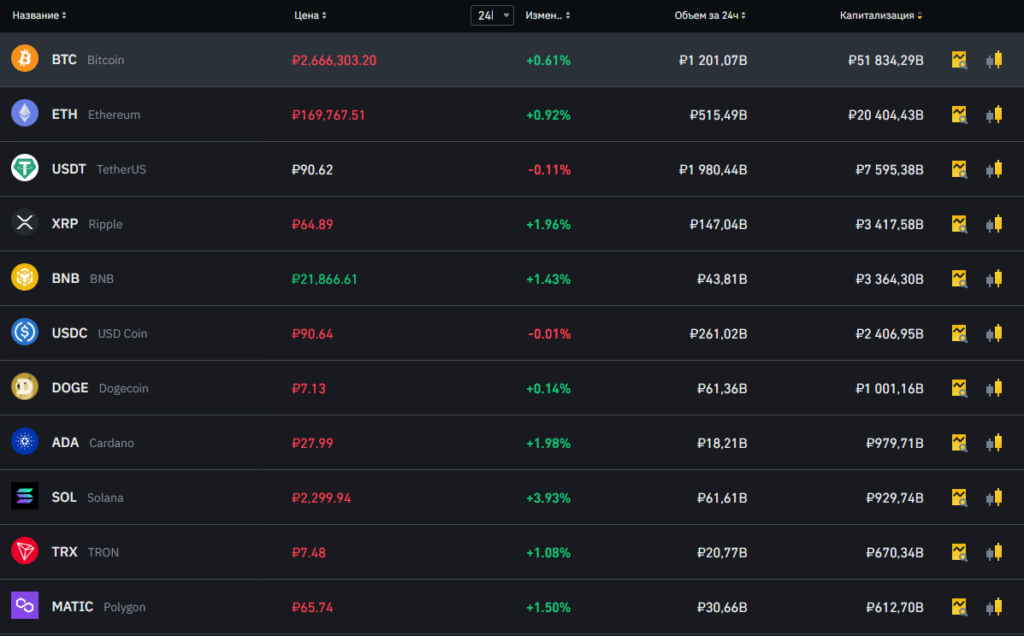Click the XRP Ripple name link
Screen dimensions: 1024x636
86,224
